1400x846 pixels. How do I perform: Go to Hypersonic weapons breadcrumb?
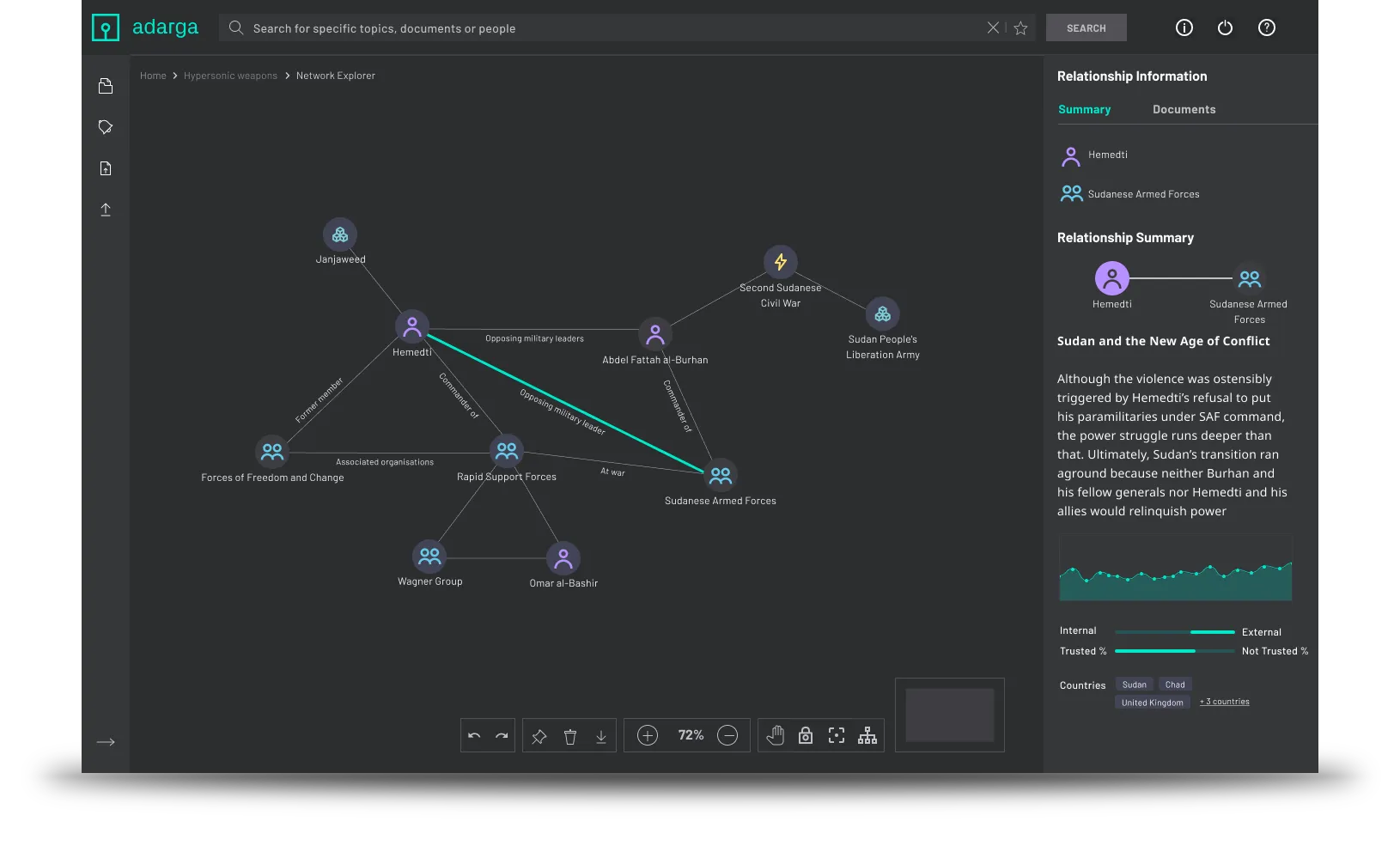point(230,76)
